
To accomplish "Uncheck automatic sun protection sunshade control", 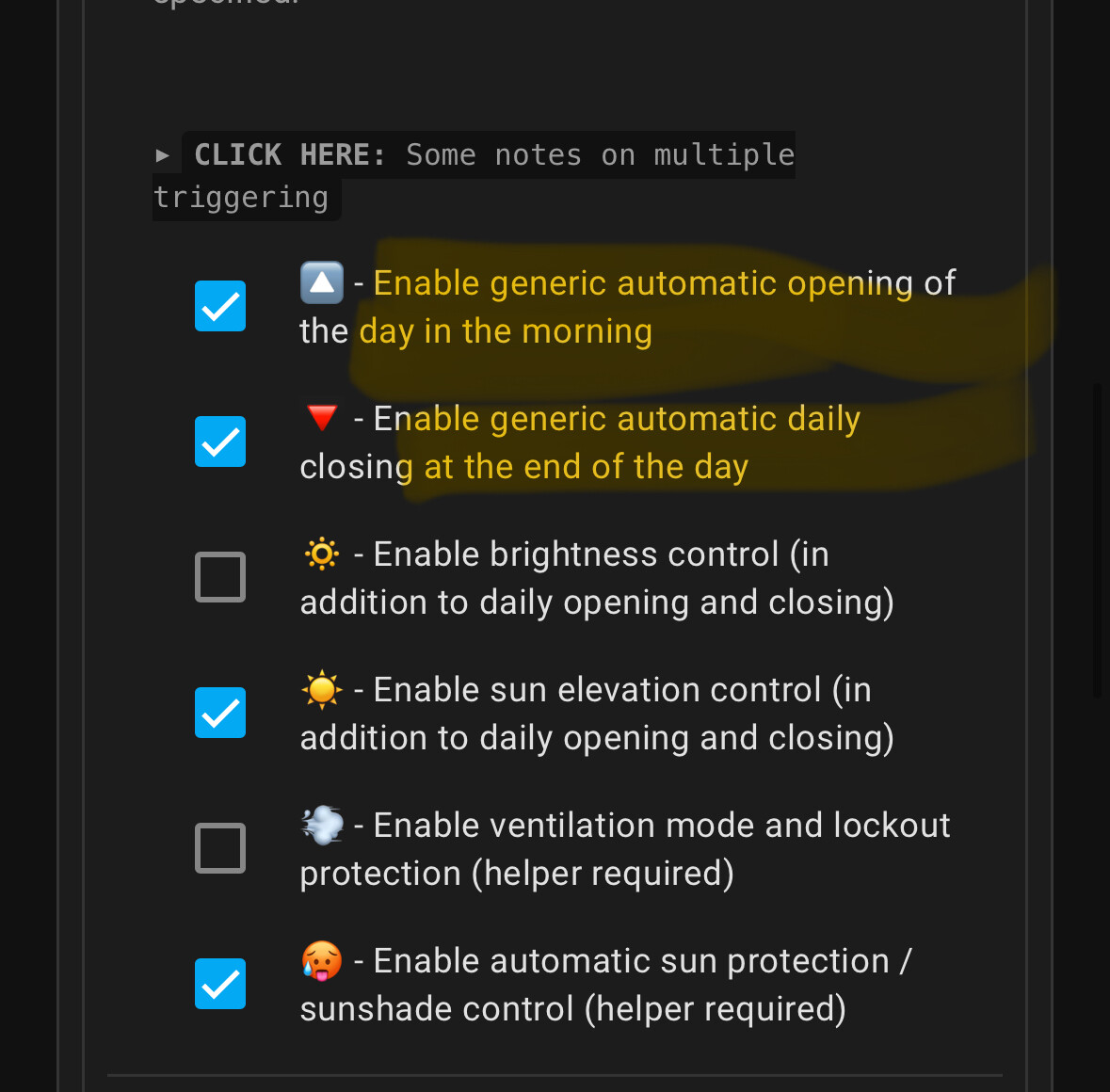I will [x=219, y=983].
